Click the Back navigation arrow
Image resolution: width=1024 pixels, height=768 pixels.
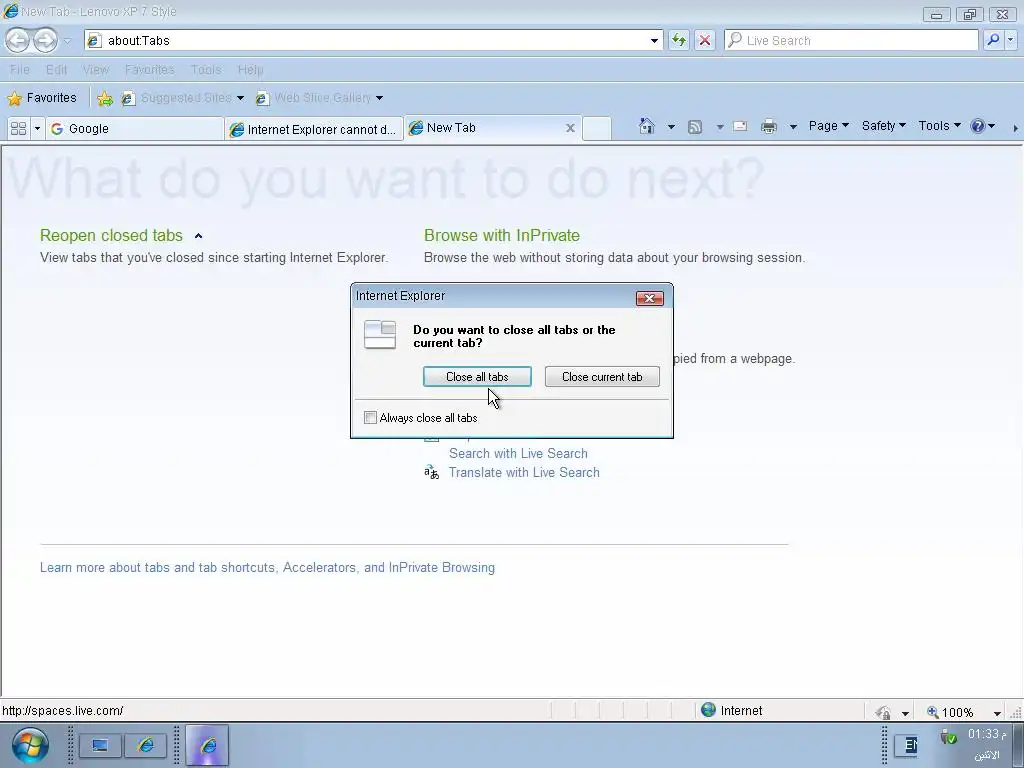tap(18, 40)
